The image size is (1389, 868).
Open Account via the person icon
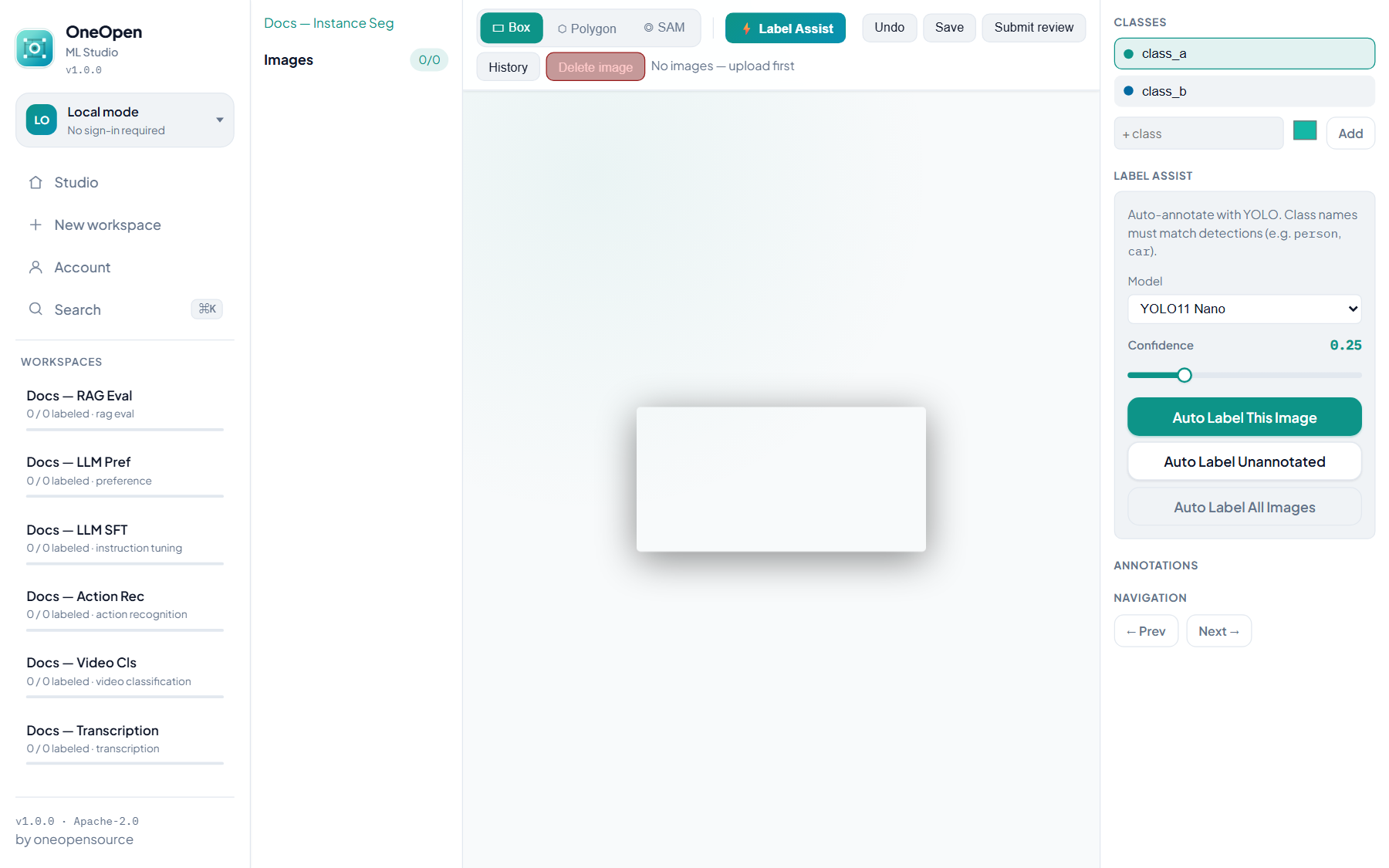(x=35, y=267)
